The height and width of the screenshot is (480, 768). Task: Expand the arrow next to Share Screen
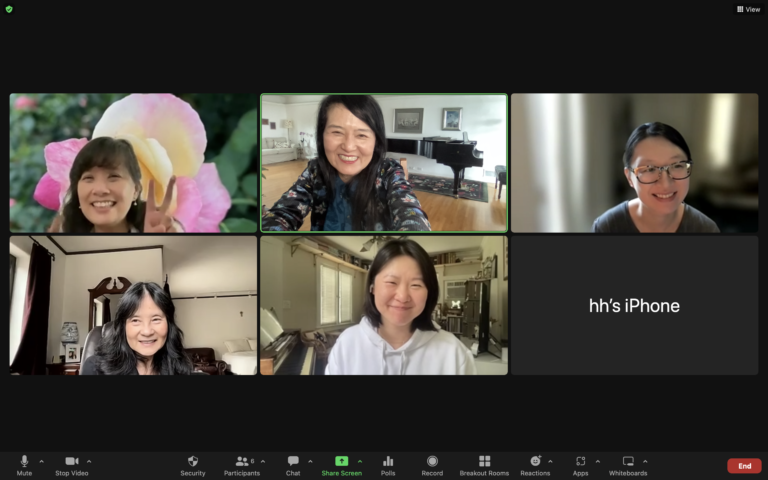[360, 461]
